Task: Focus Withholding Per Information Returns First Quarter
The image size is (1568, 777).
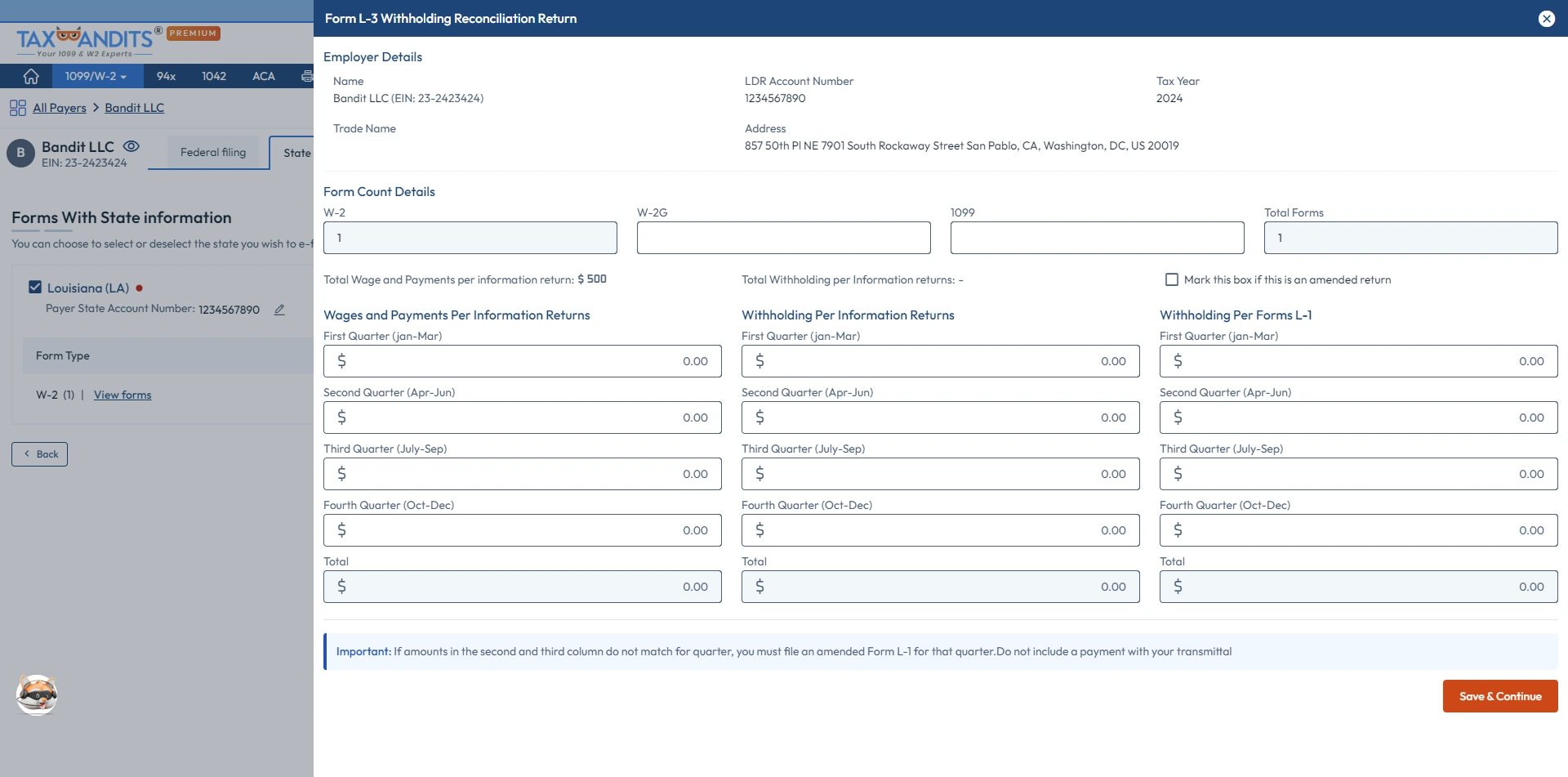Action: click(941, 361)
